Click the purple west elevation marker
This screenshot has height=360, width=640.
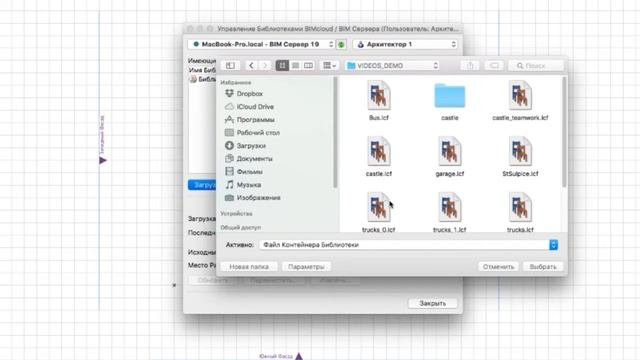(103, 160)
